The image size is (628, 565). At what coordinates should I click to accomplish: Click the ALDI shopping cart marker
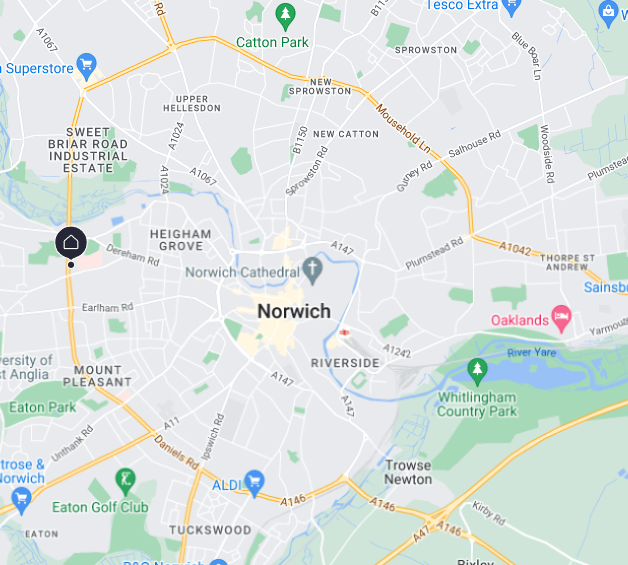click(x=254, y=484)
